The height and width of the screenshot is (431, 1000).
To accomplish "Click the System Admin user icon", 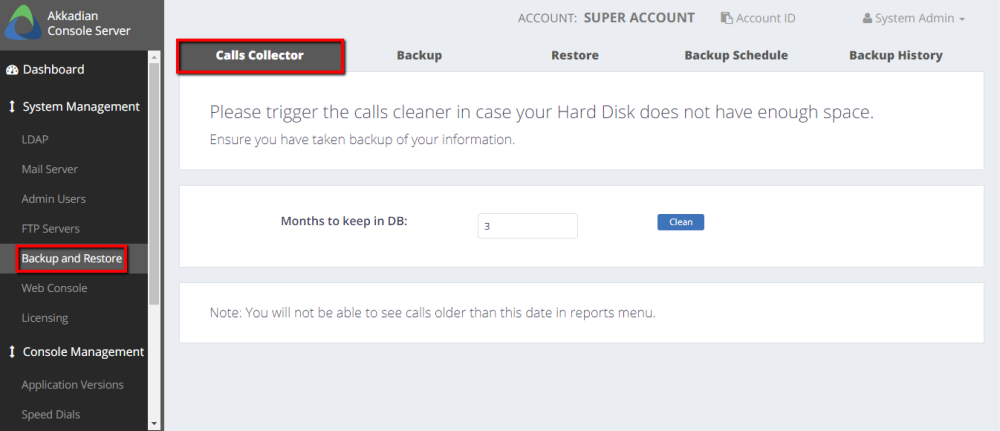I will [867, 18].
